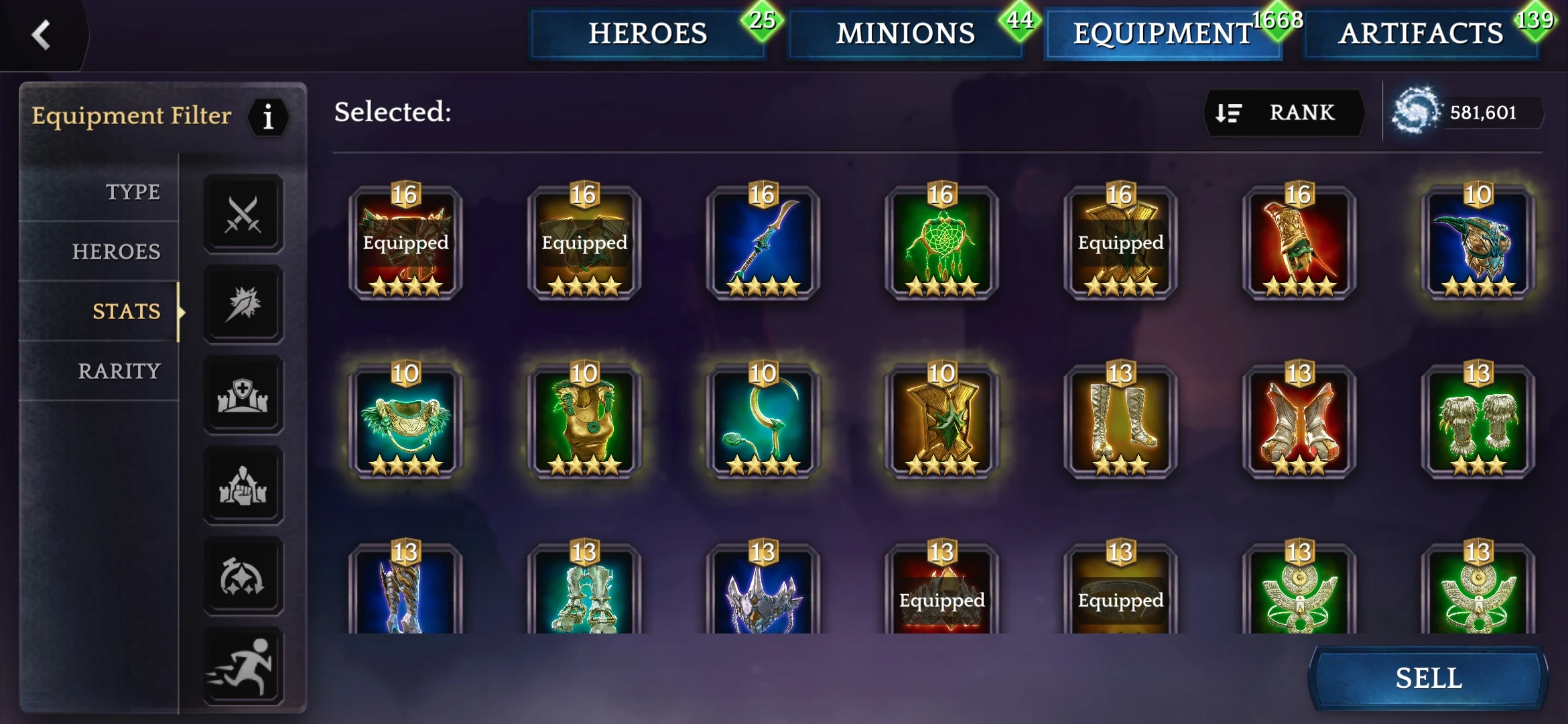Select the rank 10 golden sickle item

tap(763, 420)
